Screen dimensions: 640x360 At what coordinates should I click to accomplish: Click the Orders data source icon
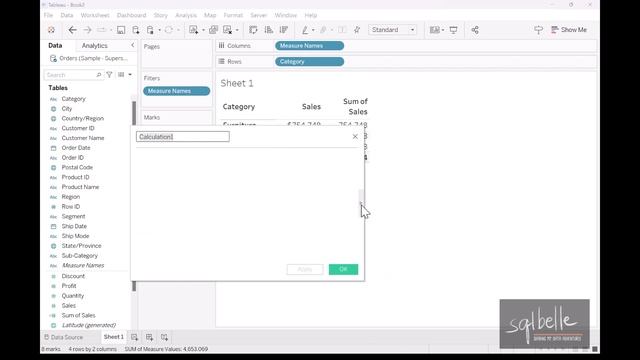pos(53,58)
